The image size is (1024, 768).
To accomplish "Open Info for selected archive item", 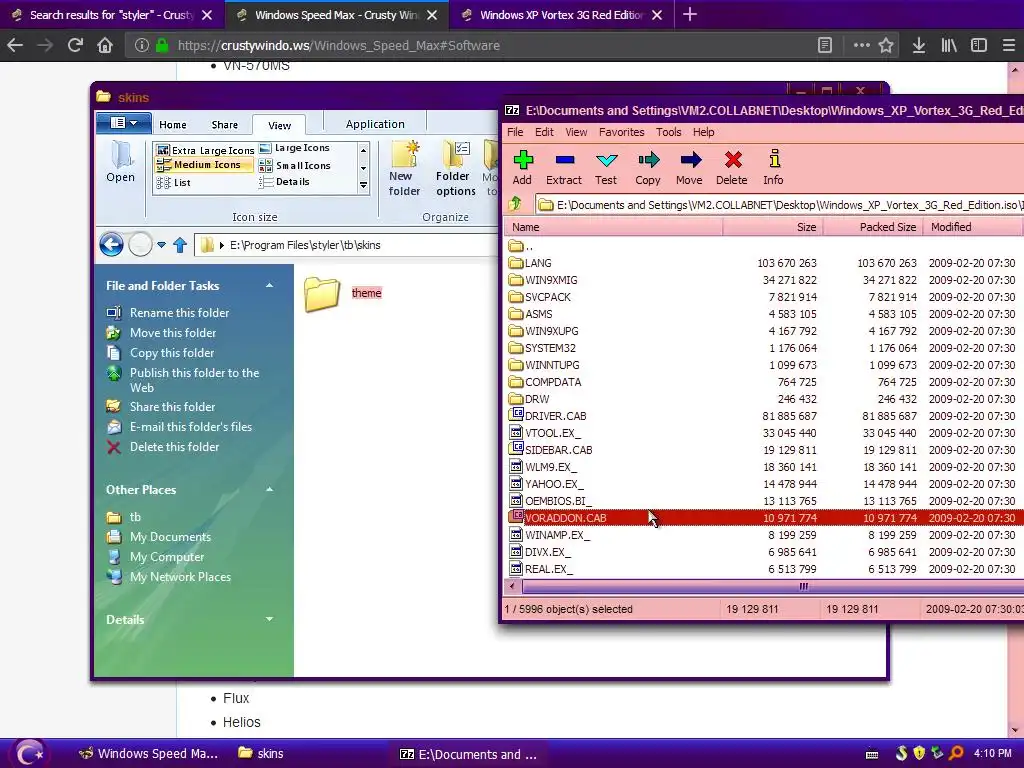I will (x=774, y=167).
